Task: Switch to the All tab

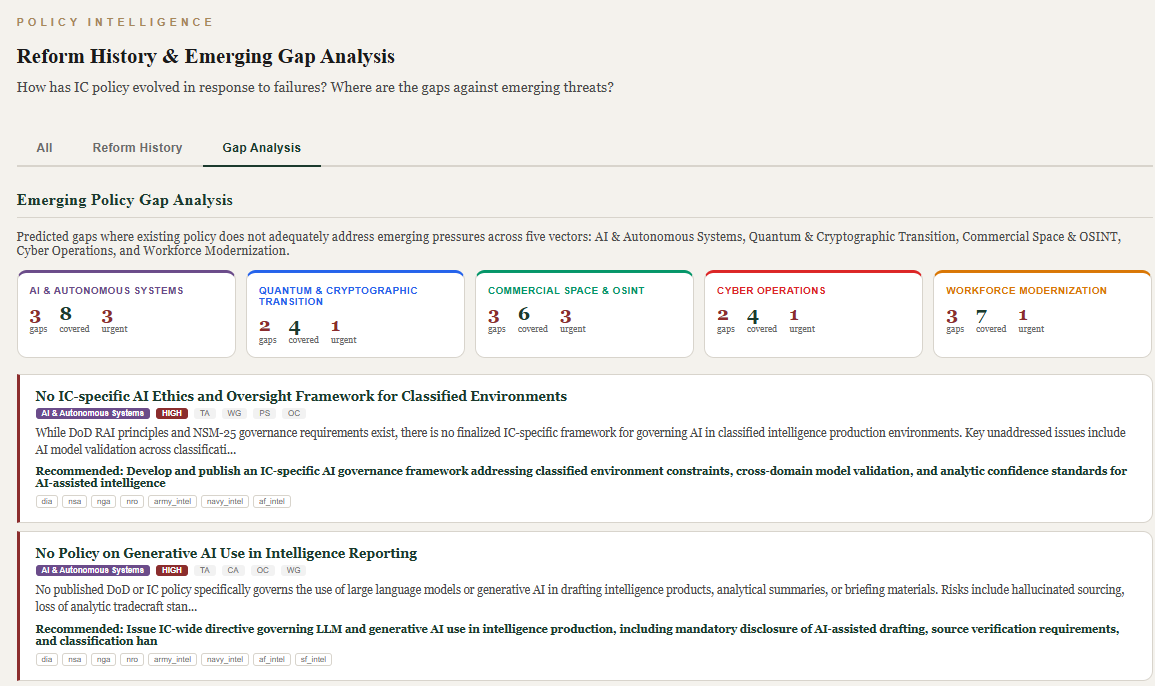Action: [x=44, y=148]
